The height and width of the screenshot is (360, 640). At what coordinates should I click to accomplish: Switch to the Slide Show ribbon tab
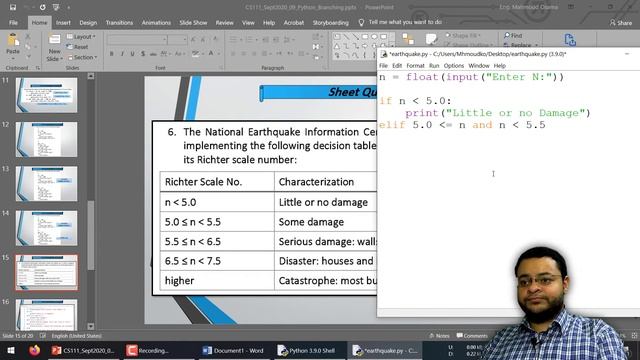pyautogui.click(x=193, y=23)
